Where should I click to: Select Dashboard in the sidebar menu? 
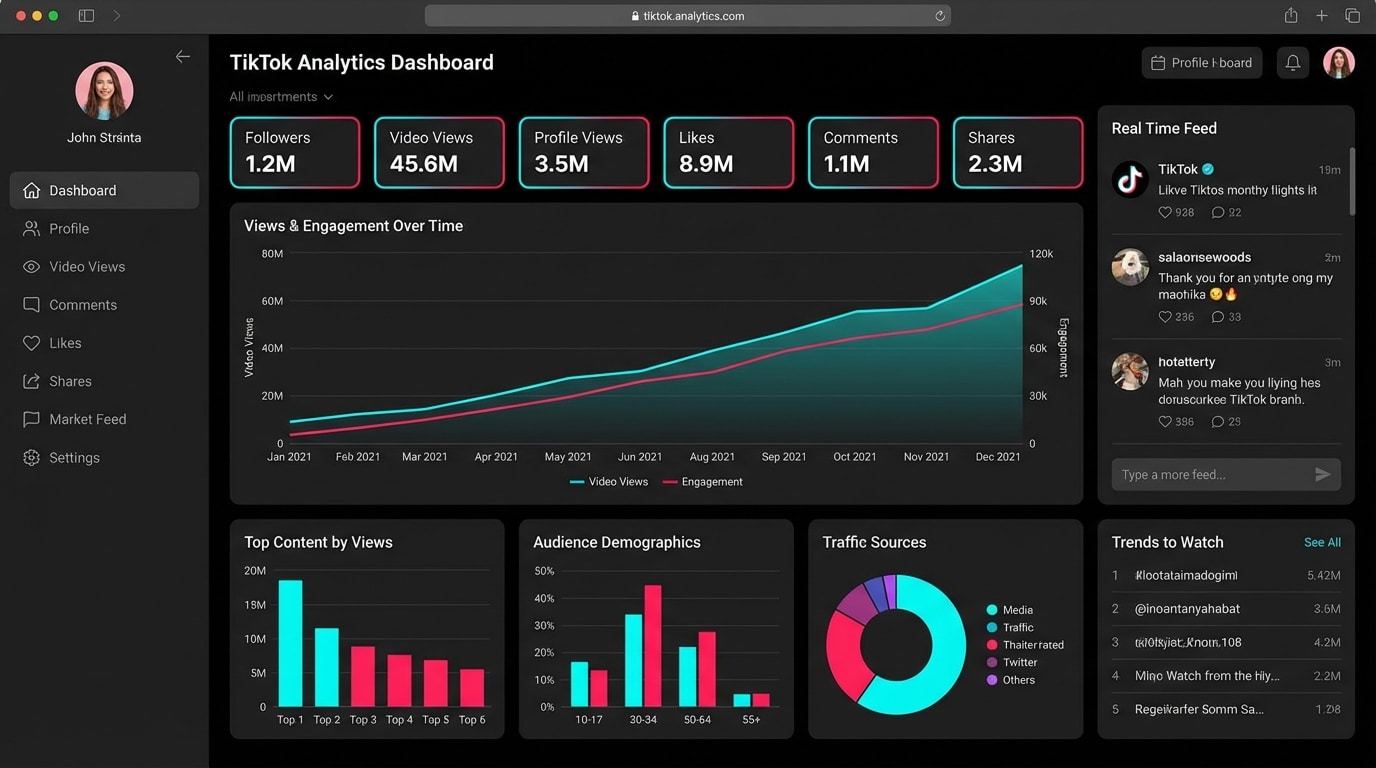point(104,190)
